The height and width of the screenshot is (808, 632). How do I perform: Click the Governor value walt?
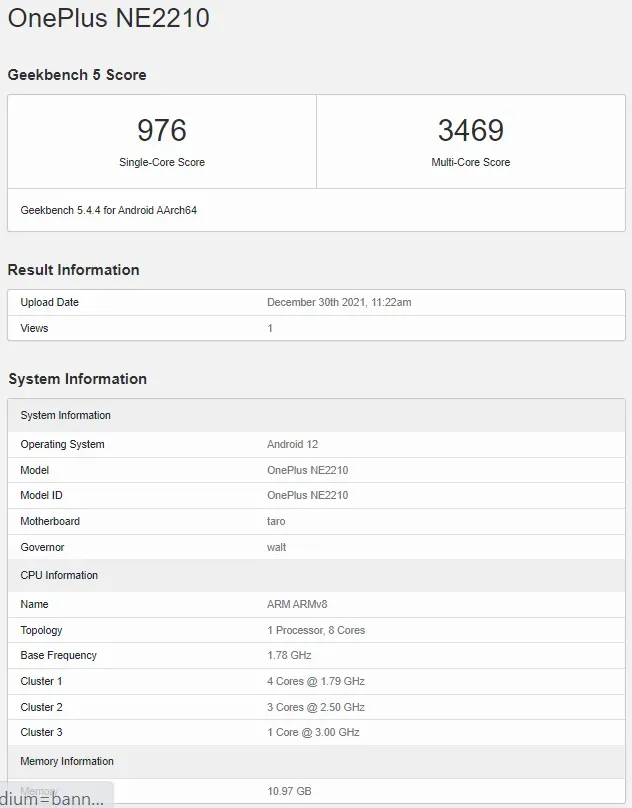coord(276,547)
